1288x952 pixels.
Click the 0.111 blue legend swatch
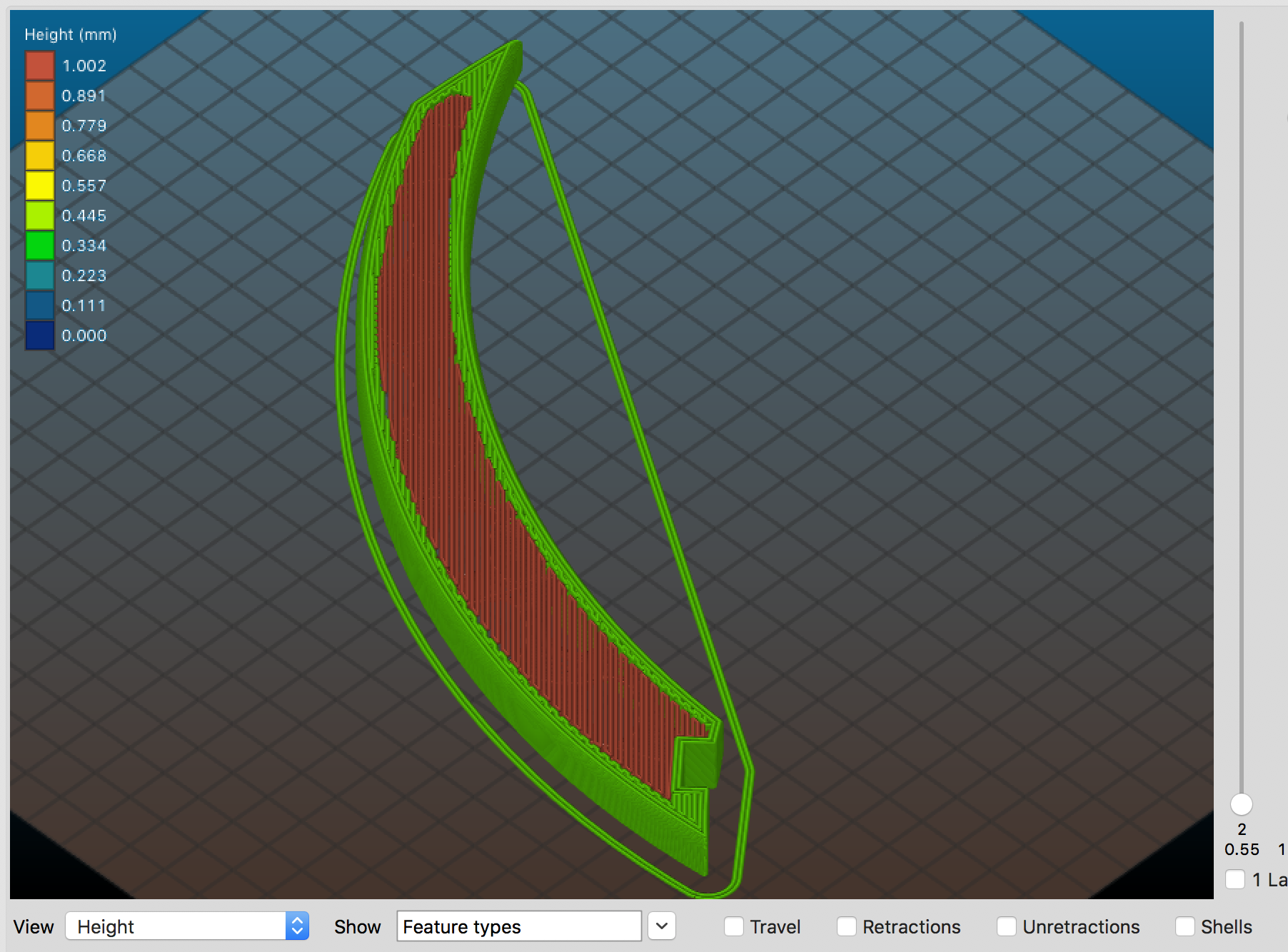[40, 305]
